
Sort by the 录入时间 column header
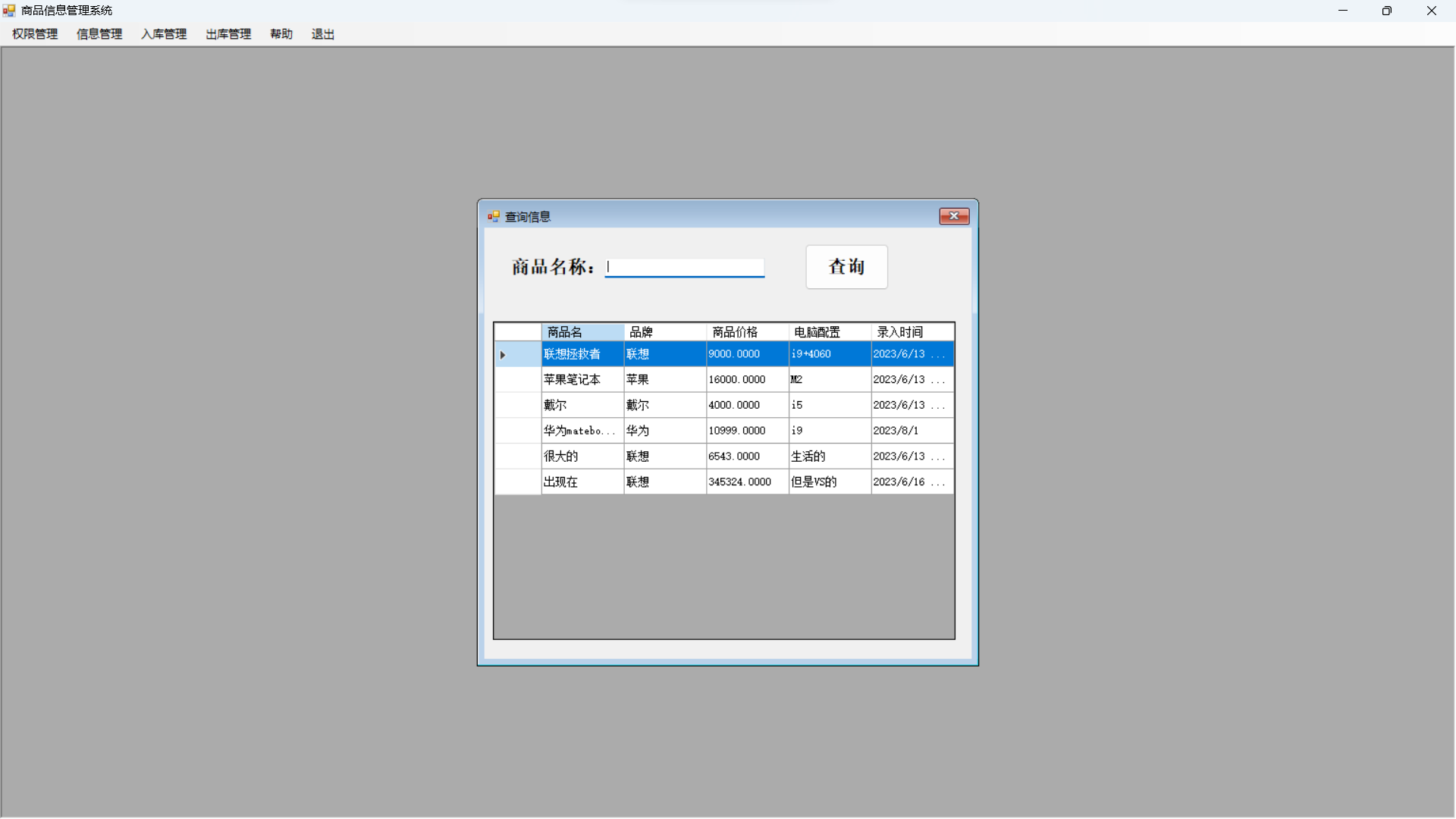[x=913, y=332]
